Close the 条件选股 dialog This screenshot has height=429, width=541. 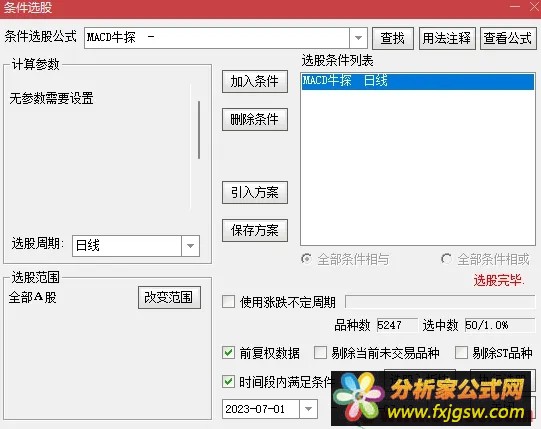coord(534,7)
